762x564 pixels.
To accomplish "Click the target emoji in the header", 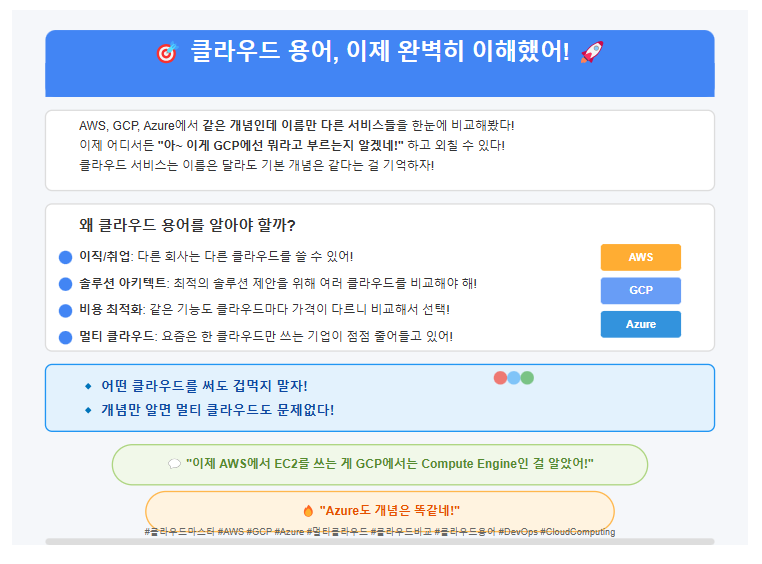I will point(167,52).
